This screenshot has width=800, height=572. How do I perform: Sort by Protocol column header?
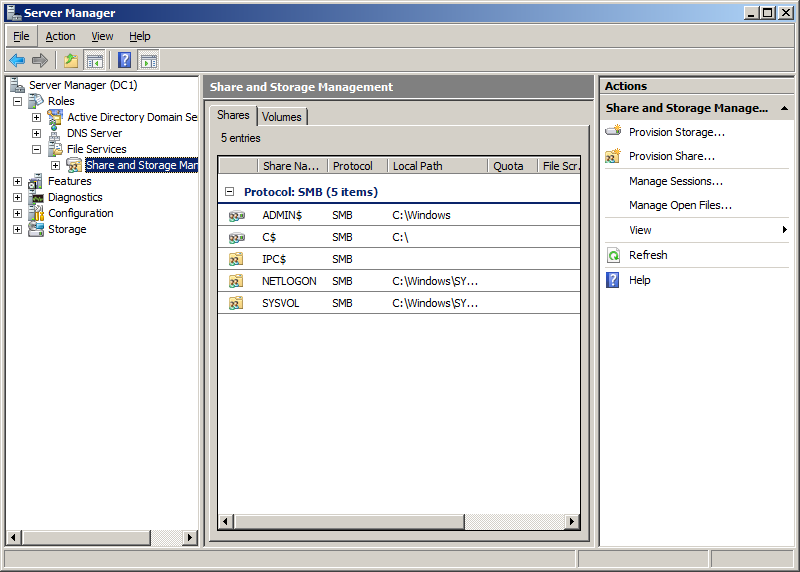pos(357,166)
